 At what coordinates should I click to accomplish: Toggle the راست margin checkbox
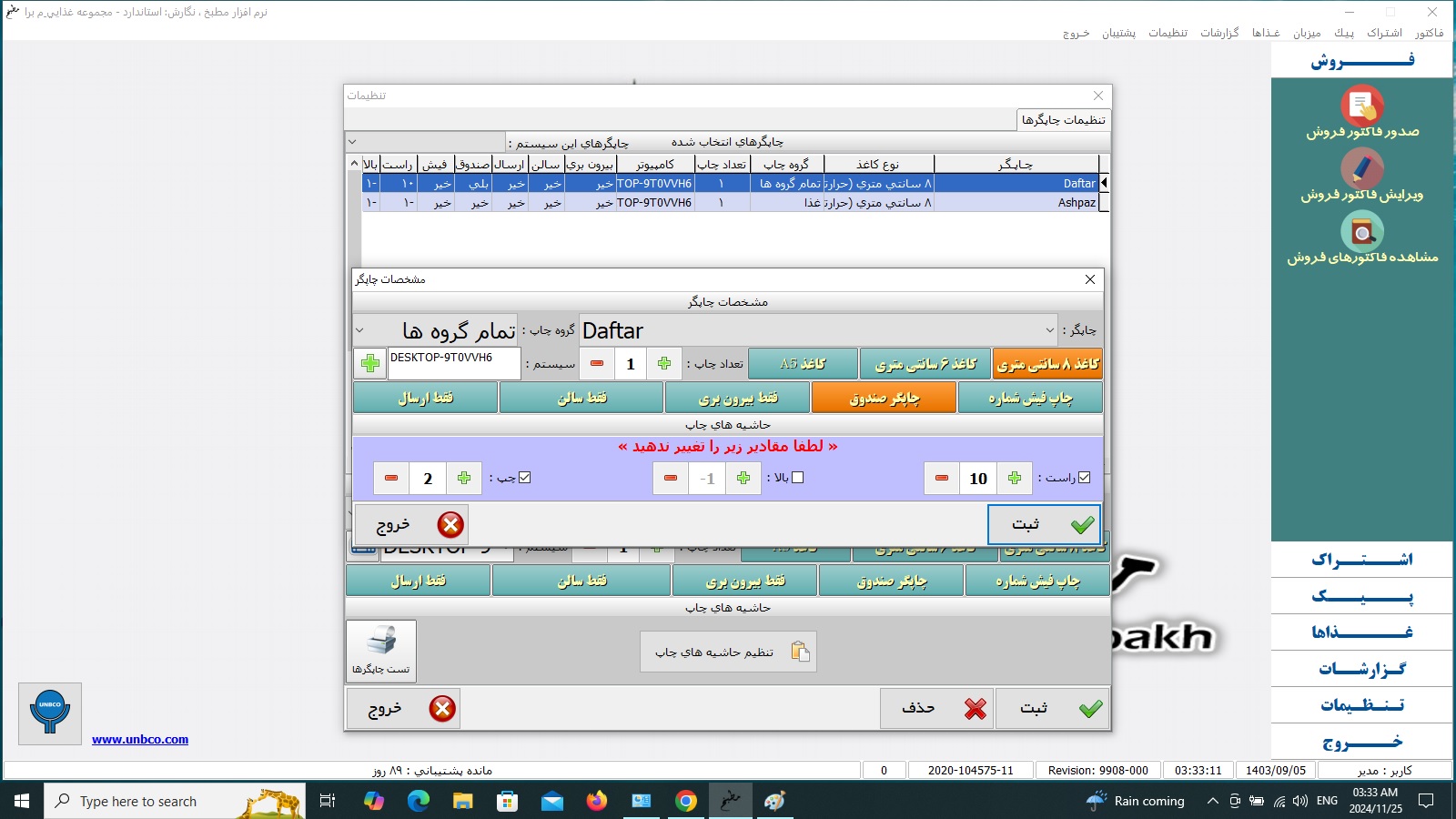point(1084,477)
